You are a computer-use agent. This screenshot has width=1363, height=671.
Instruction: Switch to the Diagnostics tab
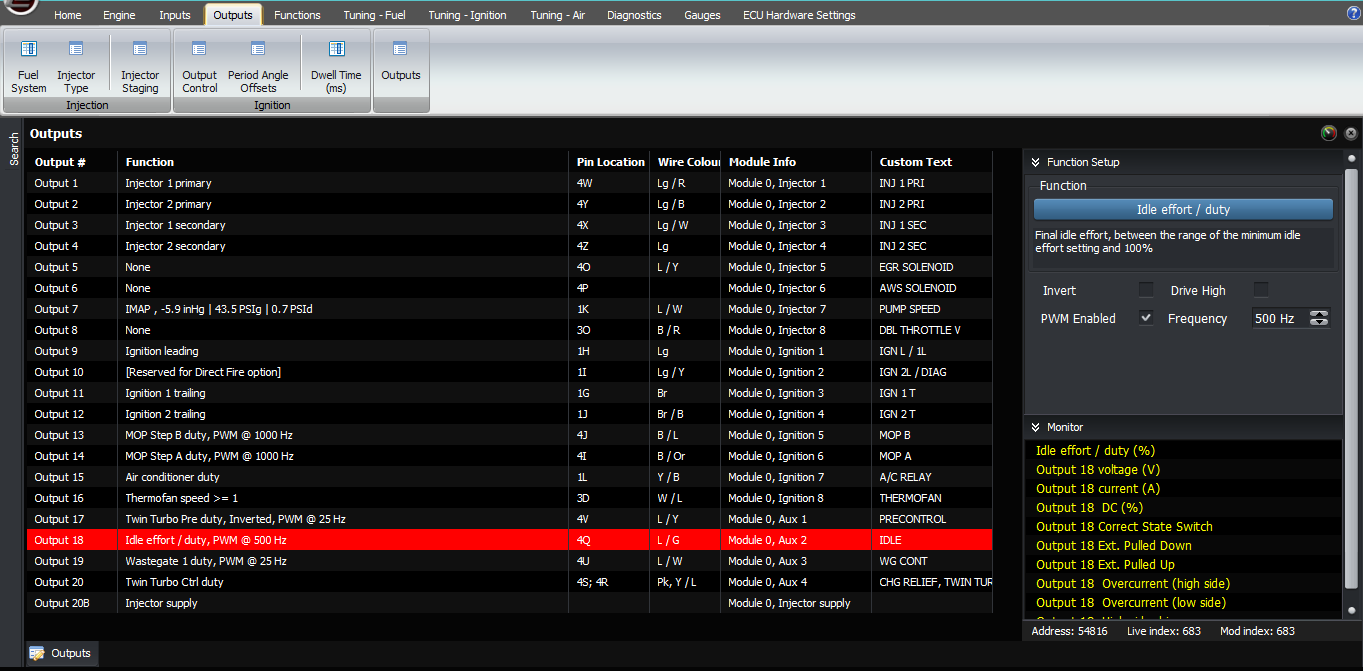[634, 15]
